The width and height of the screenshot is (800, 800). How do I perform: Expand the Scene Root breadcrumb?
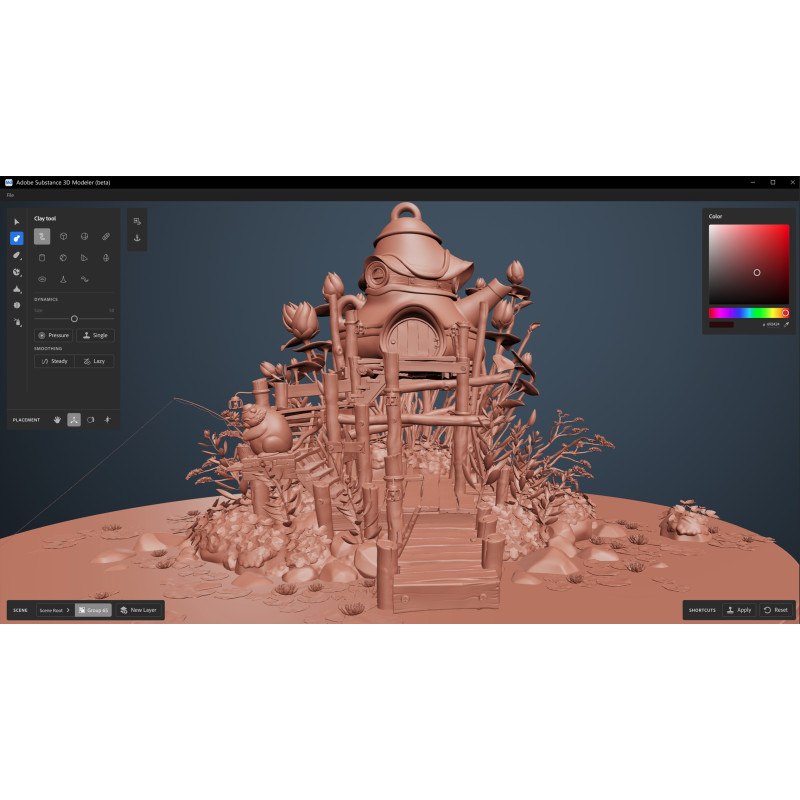(x=52, y=610)
